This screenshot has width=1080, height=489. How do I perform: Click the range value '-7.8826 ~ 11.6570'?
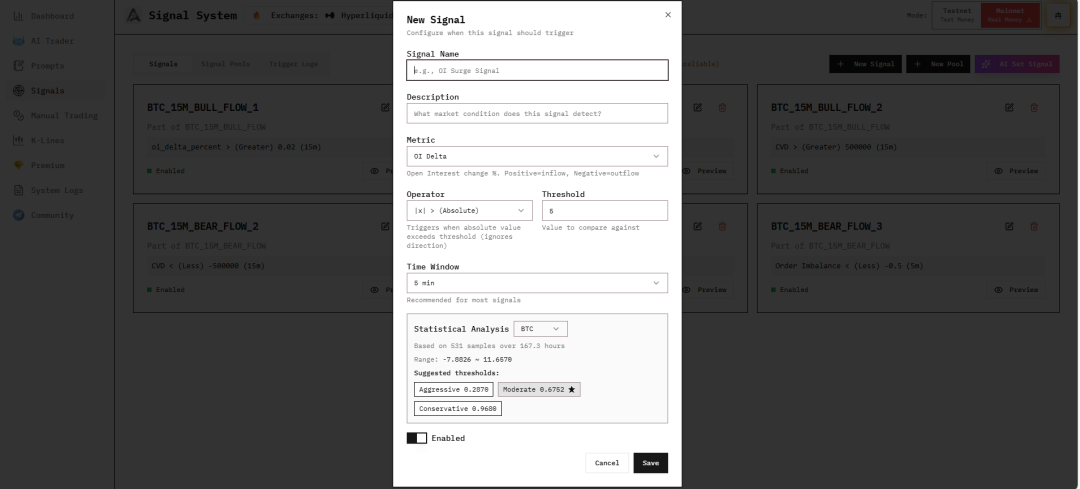tap(477, 360)
